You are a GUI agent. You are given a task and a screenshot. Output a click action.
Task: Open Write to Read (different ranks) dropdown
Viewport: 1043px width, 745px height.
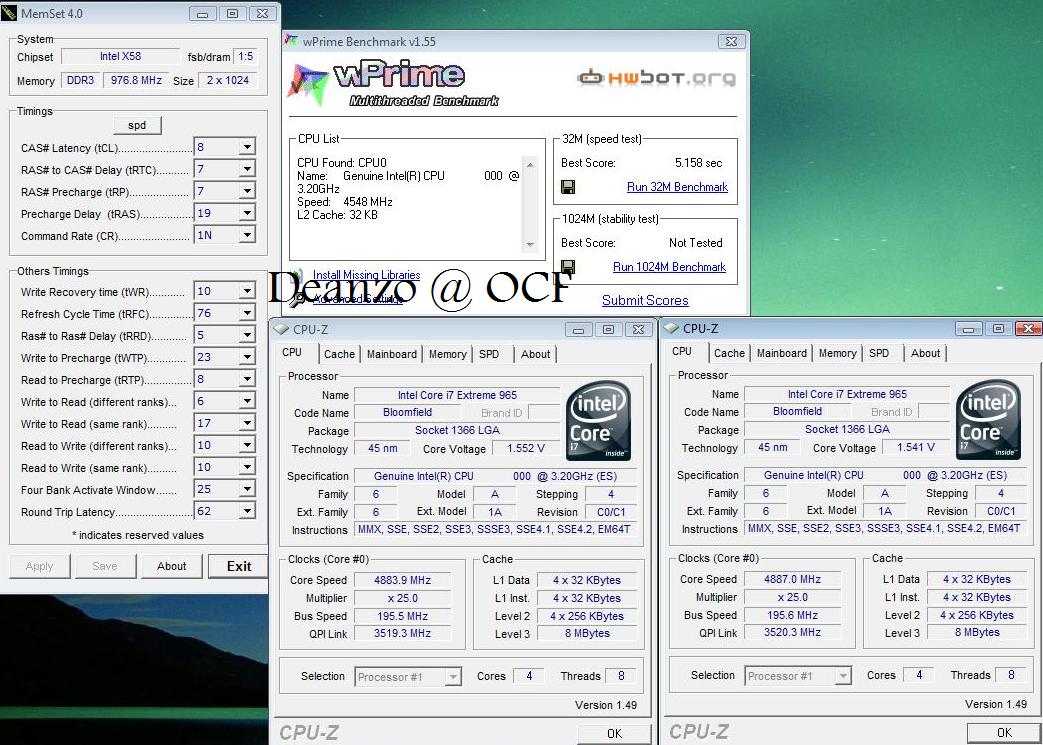coord(247,401)
